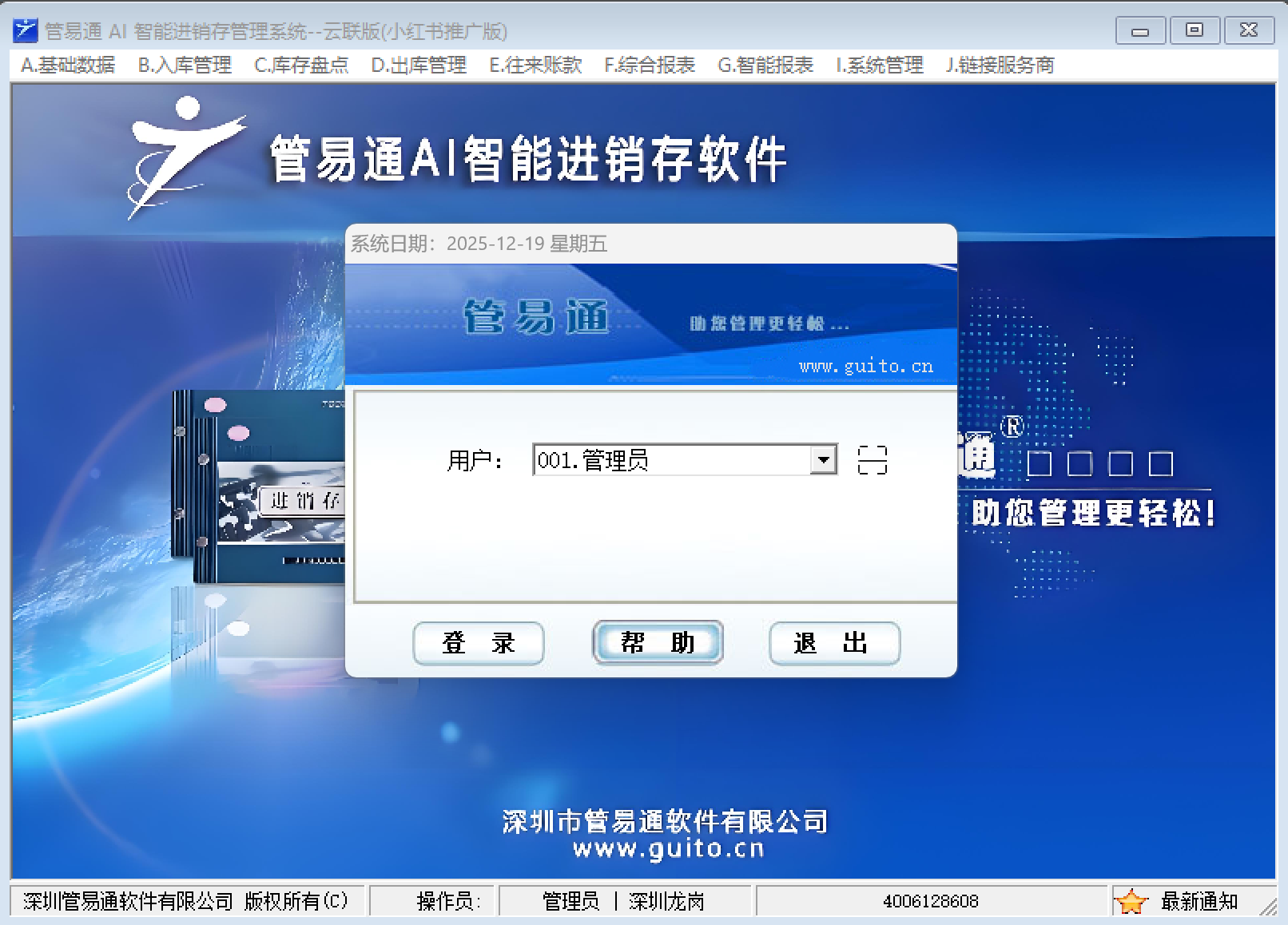This screenshot has width=1288, height=925.
Task: Open the B.入库管理 menu
Action: pyautogui.click(x=185, y=66)
